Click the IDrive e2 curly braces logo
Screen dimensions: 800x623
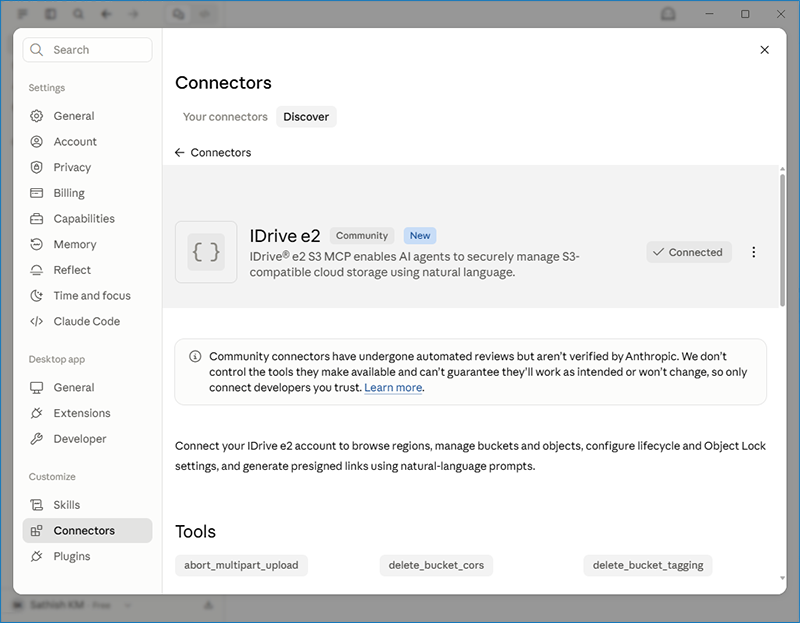pos(206,252)
